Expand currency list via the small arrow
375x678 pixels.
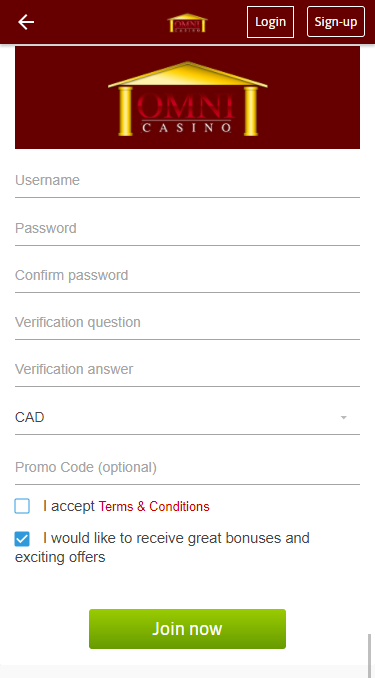(x=344, y=418)
